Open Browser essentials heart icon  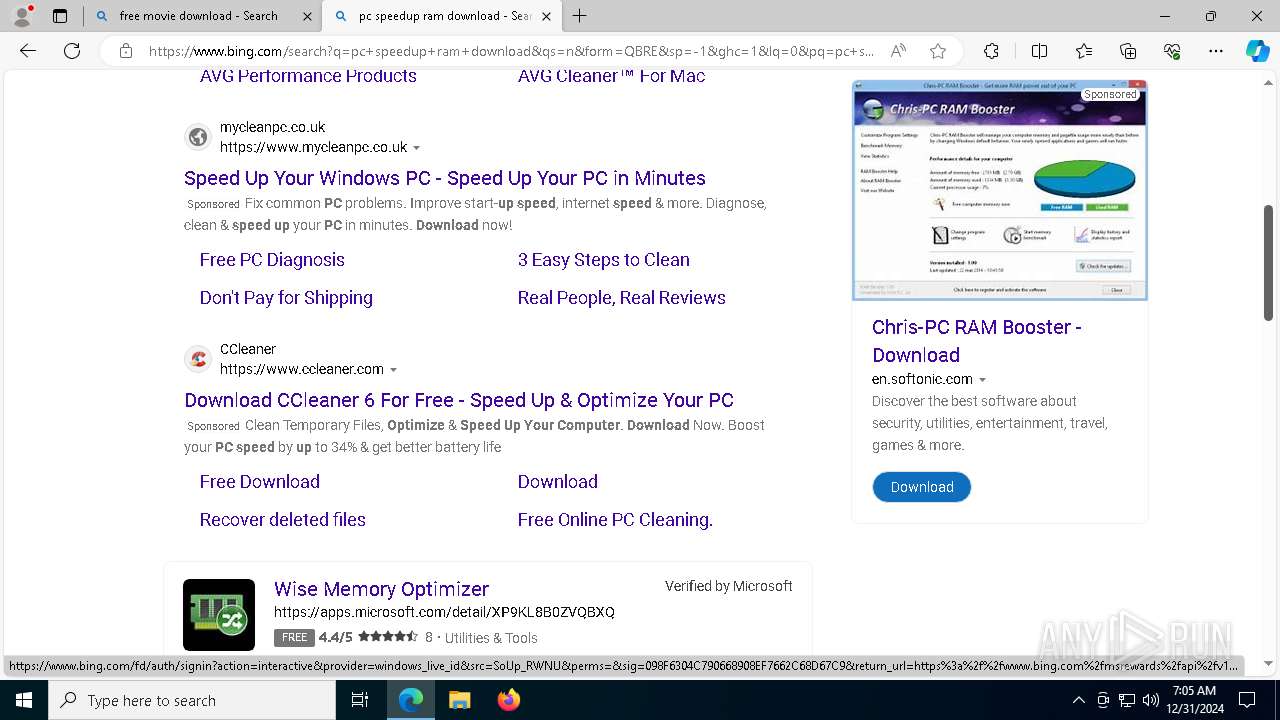[1172, 51]
